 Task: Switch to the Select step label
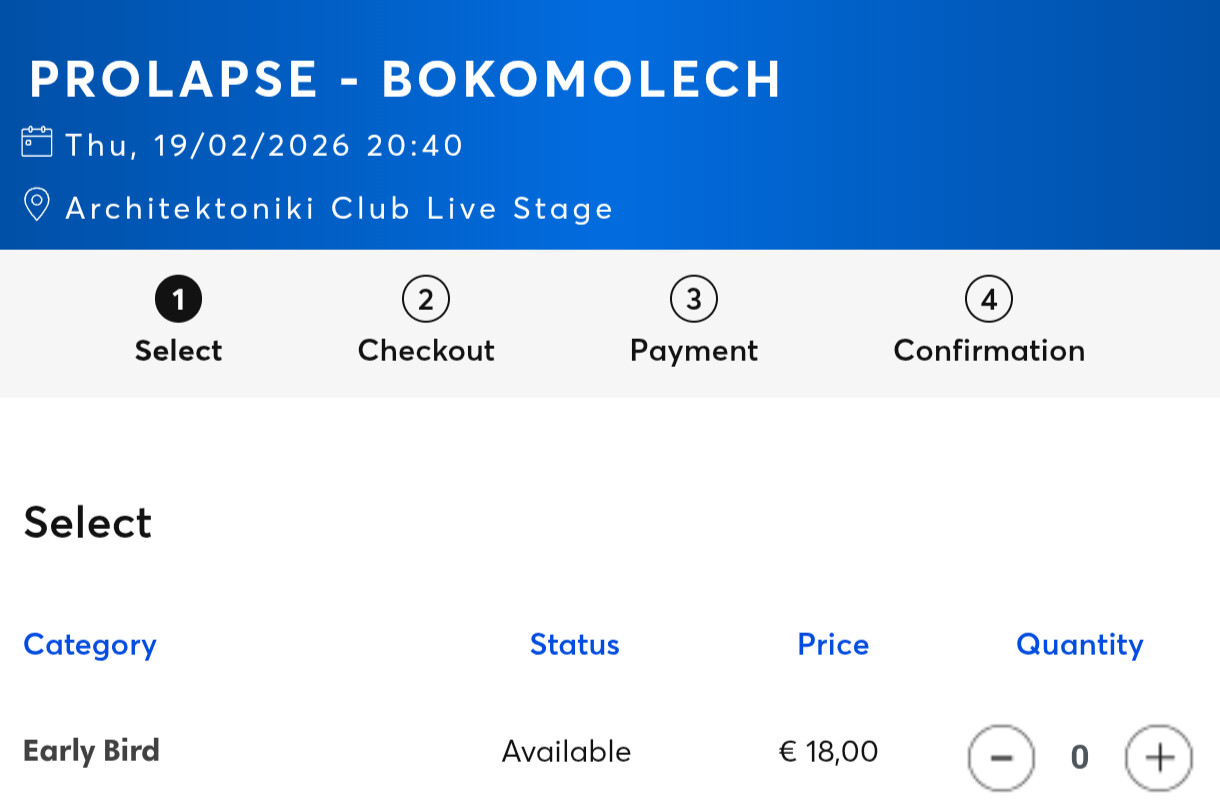click(178, 351)
